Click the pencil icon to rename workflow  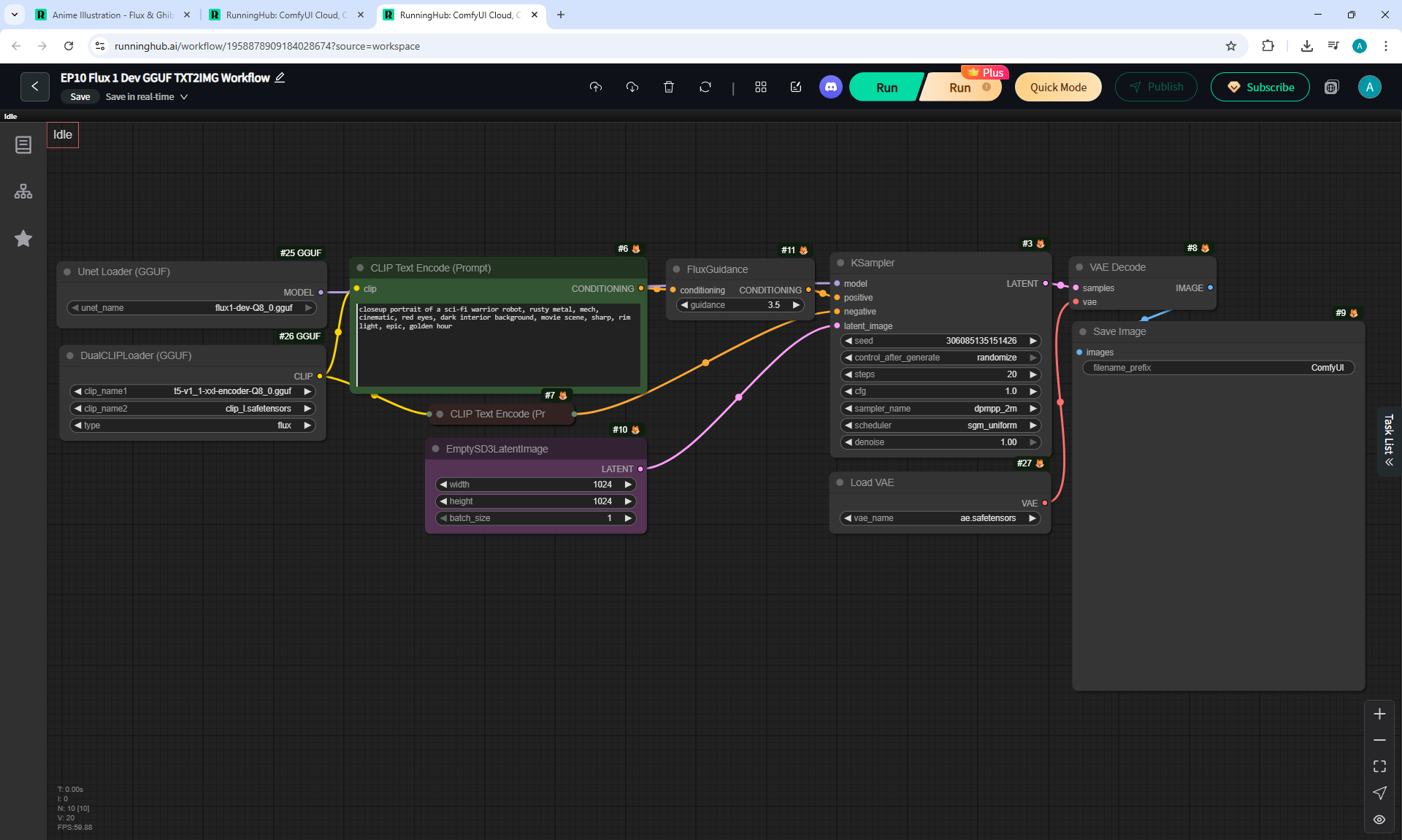tap(280, 77)
